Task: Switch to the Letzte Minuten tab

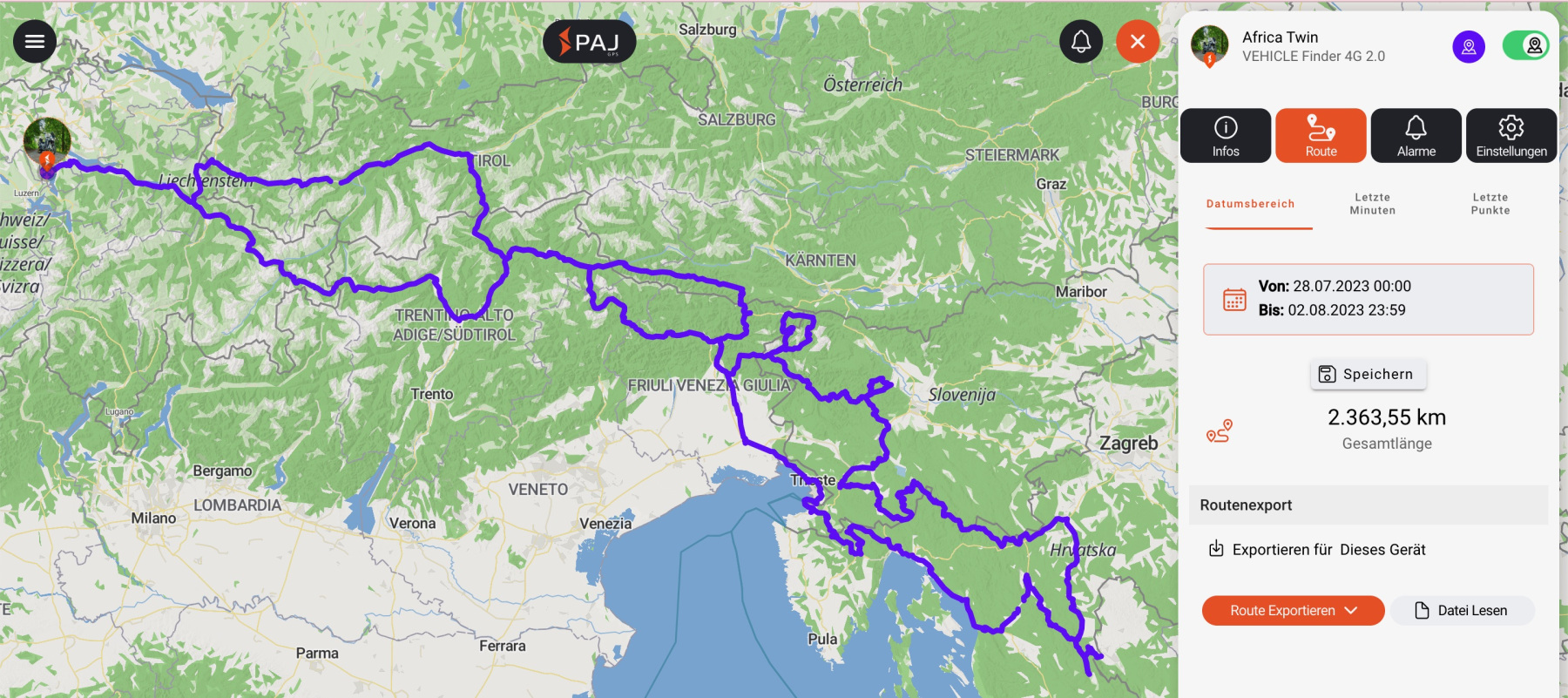Action: point(1373,204)
